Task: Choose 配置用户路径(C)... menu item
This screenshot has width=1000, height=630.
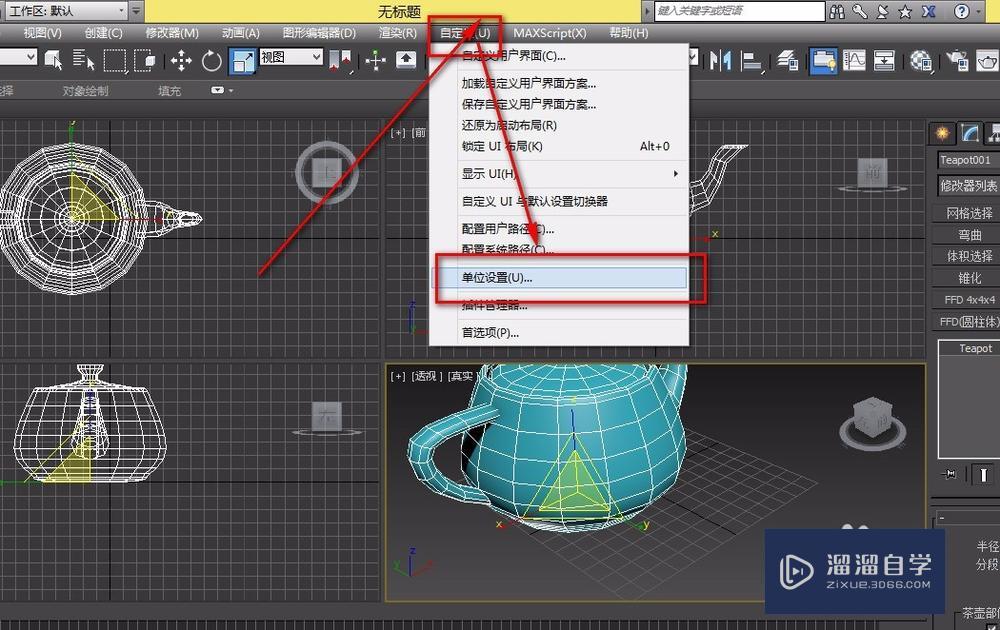Action: pyautogui.click(x=559, y=228)
